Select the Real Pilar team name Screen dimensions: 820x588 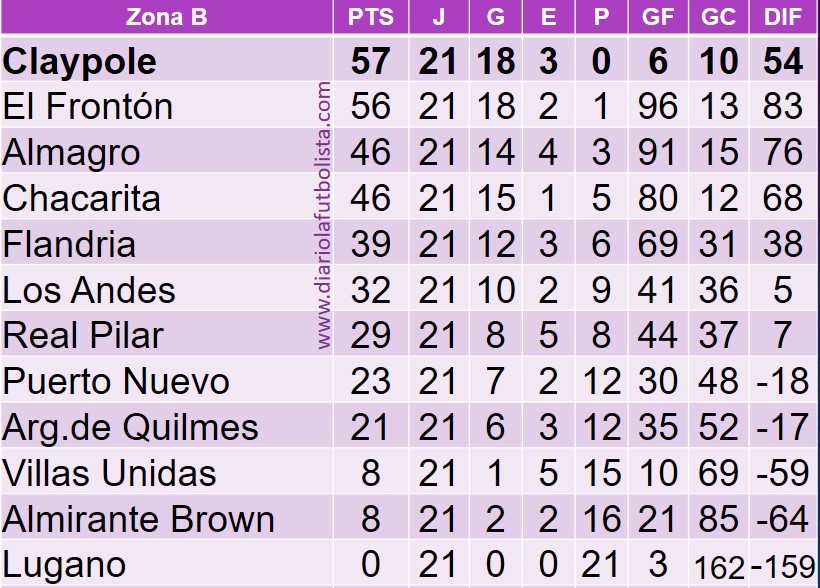pos(83,335)
